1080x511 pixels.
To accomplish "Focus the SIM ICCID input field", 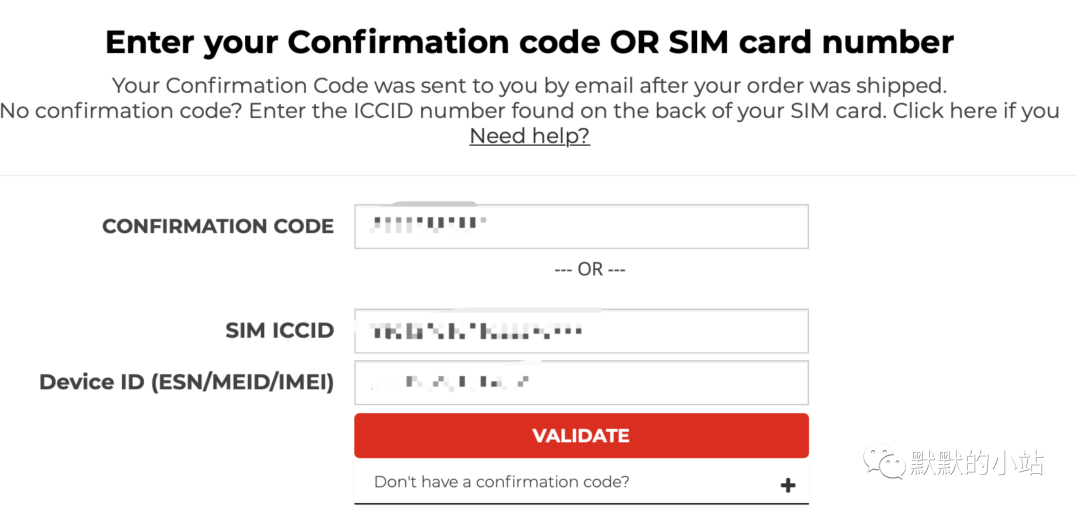I will (x=581, y=331).
